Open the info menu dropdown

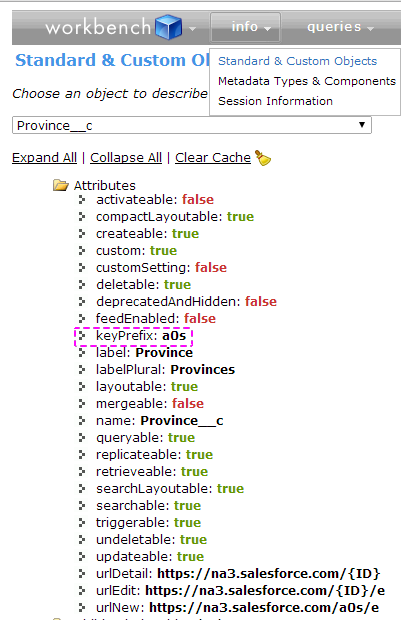[246, 27]
